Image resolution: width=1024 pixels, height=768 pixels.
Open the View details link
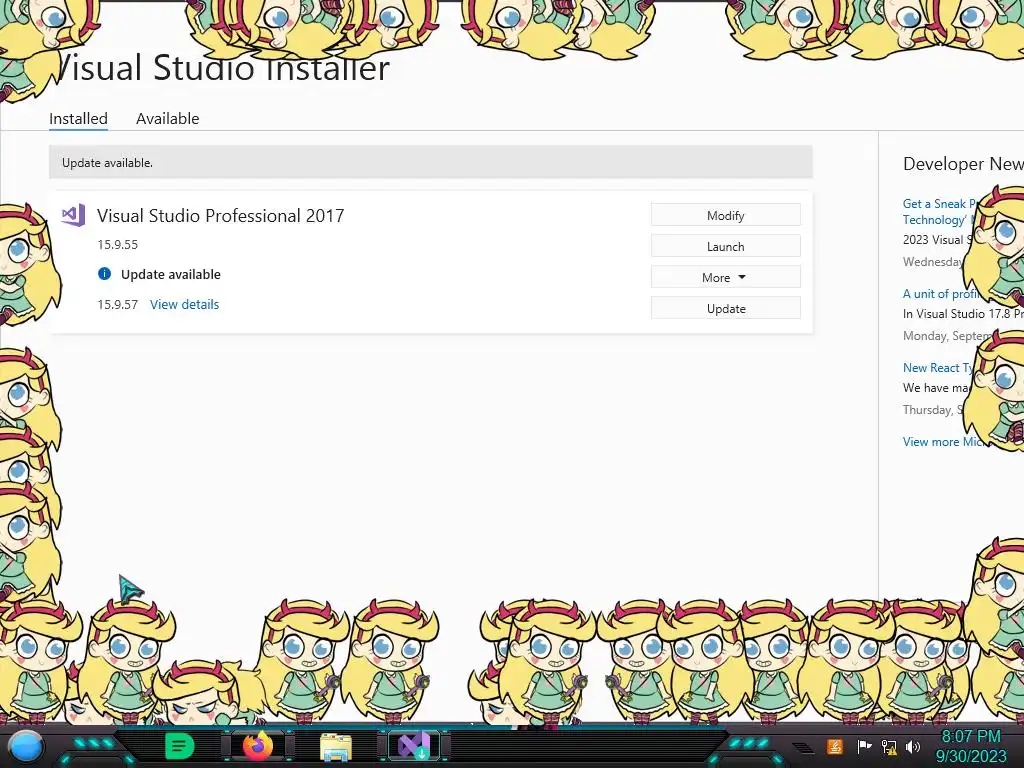click(x=184, y=304)
